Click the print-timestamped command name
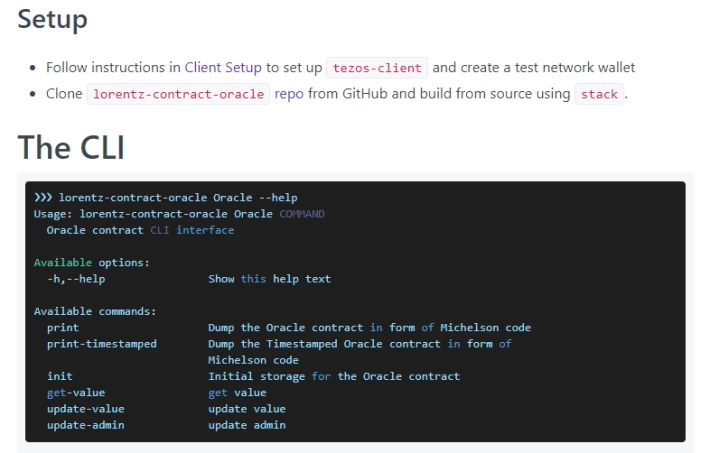710x453 pixels. click(102, 344)
